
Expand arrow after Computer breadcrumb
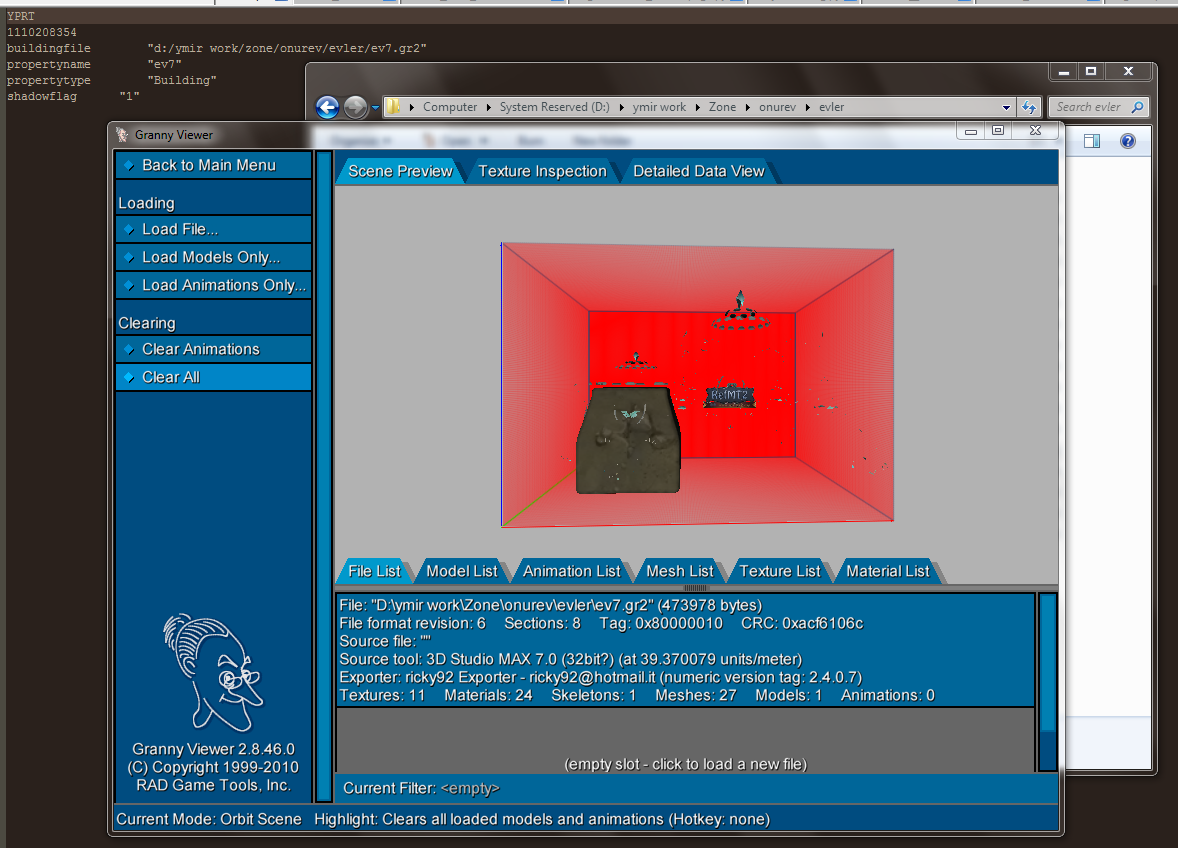(x=489, y=107)
